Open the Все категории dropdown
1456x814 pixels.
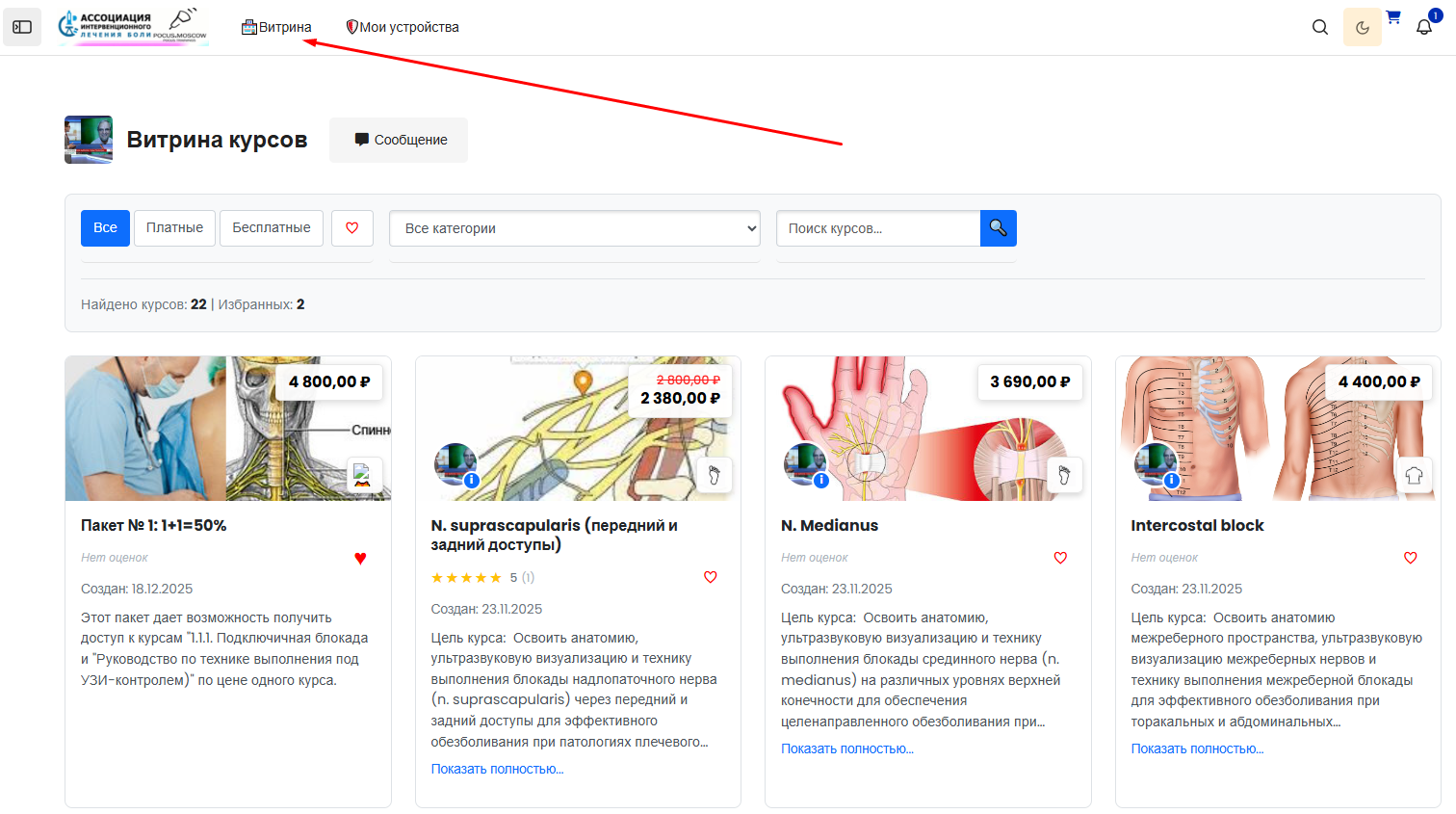[x=575, y=228]
